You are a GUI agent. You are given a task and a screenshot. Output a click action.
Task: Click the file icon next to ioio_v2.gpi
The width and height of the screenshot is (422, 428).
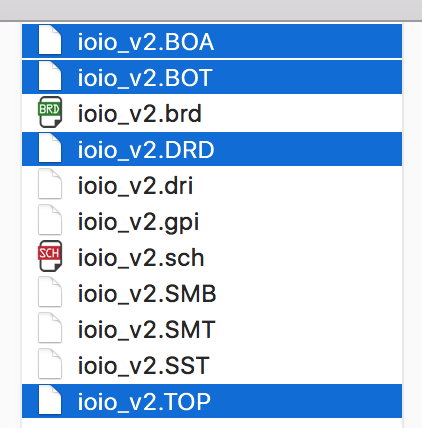point(50,220)
